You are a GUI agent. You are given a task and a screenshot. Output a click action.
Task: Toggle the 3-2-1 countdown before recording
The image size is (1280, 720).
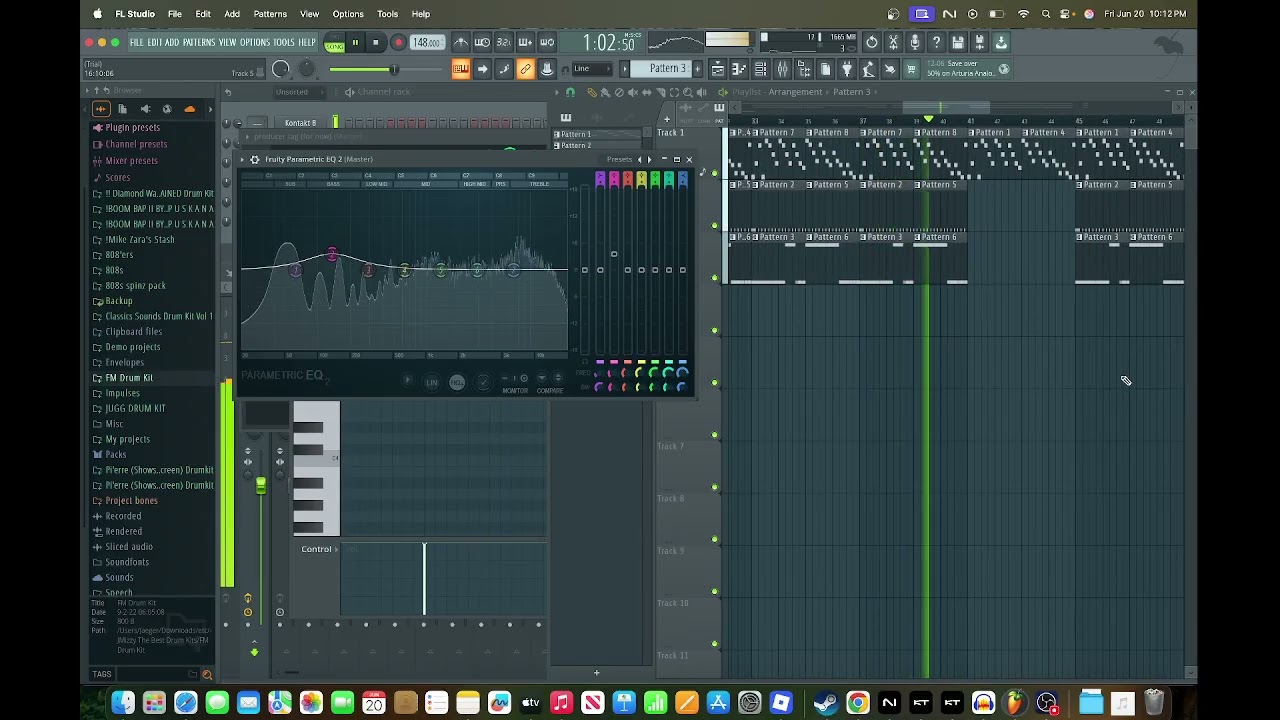click(x=503, y=43)
